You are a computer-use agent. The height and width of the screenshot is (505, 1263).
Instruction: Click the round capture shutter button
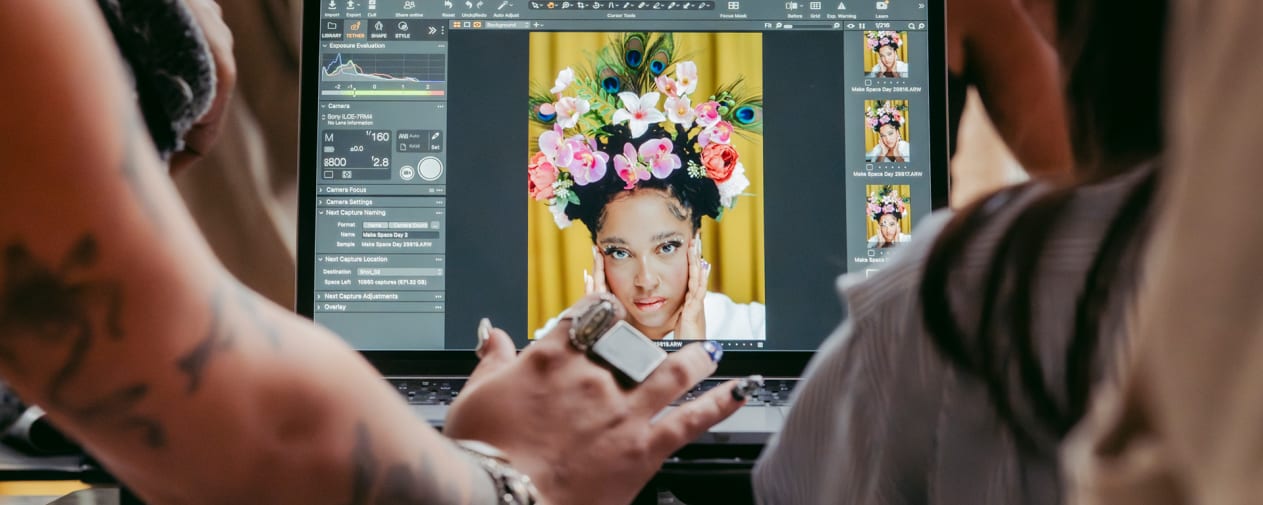(430, 168)
